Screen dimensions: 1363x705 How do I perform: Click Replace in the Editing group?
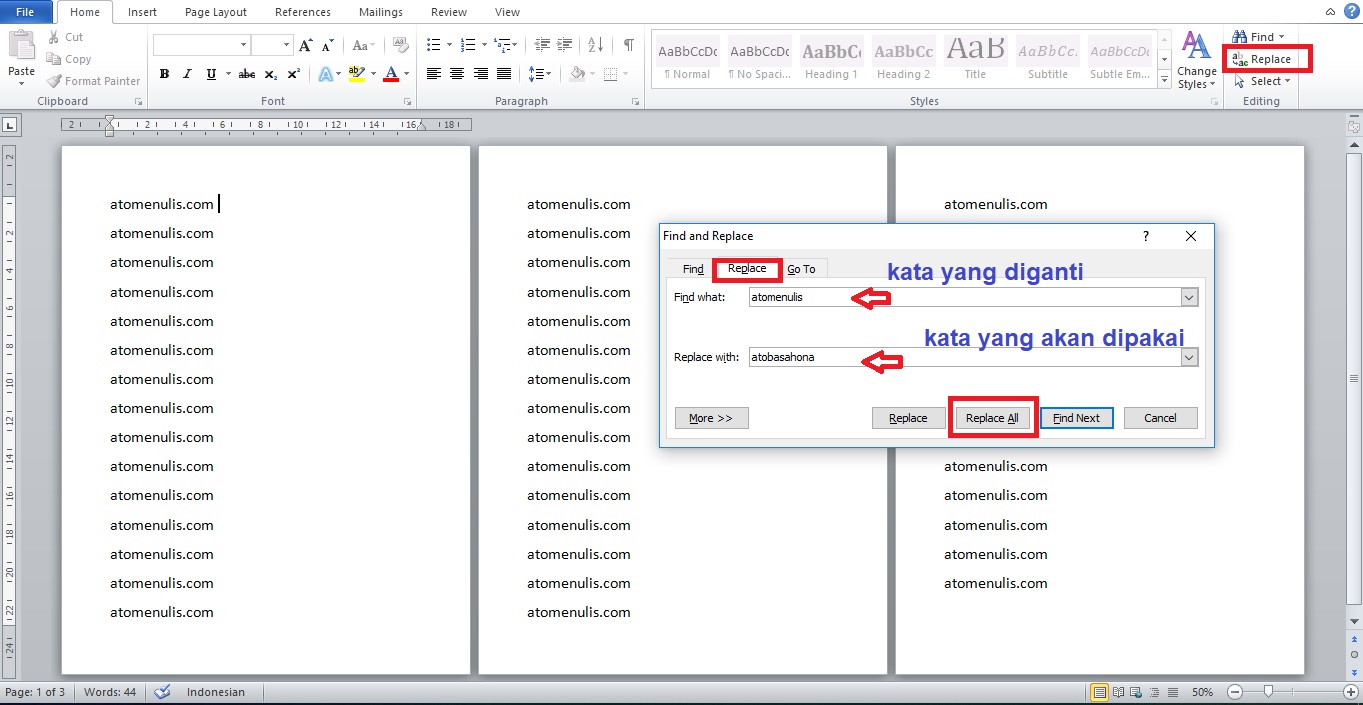pos(1261,59)
